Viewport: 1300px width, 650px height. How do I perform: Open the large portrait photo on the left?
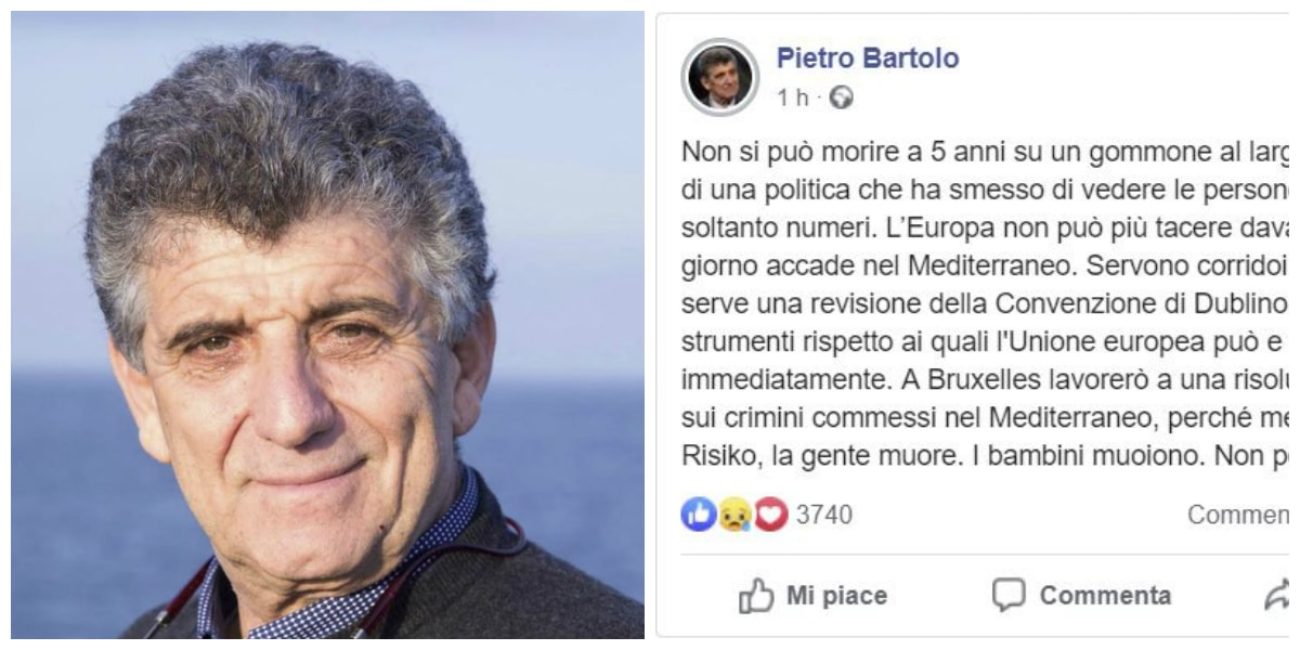point(327,324)
